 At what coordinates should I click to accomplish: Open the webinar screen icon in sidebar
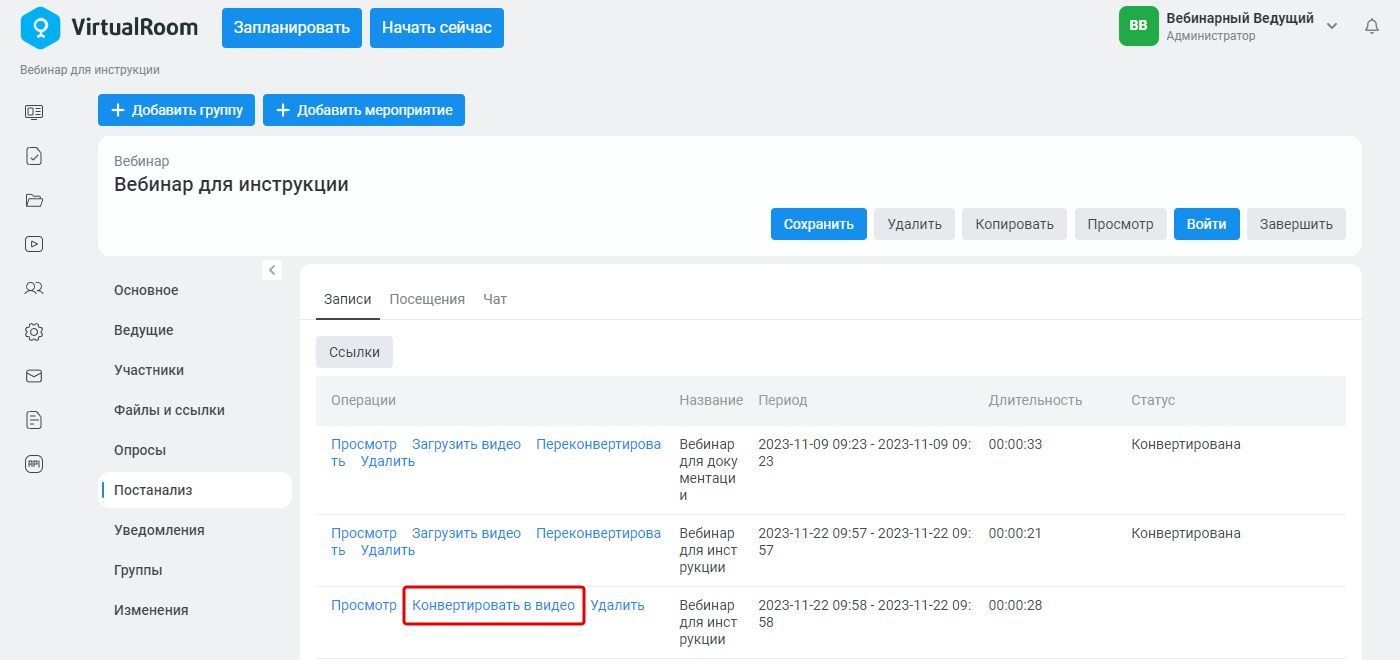[34, 112]
